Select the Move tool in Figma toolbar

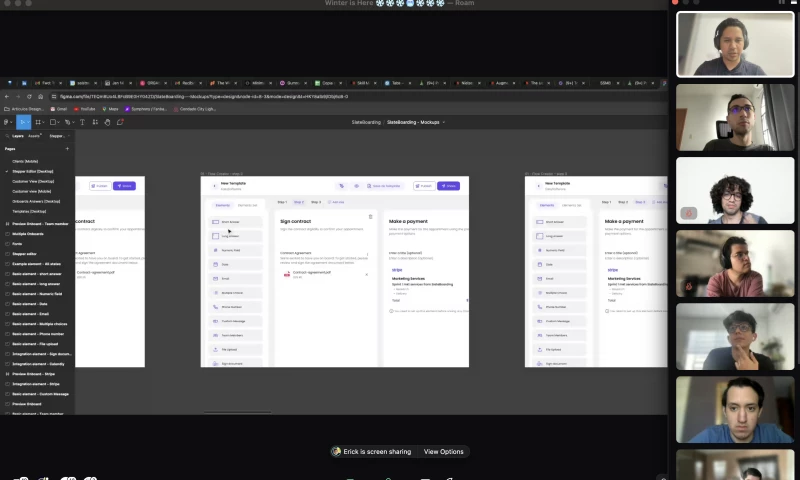click(x=22, y=122)
